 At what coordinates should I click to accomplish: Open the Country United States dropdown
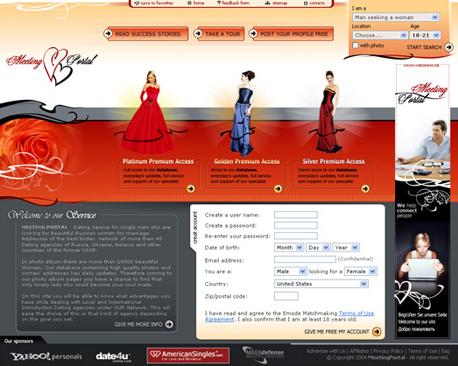321,284
